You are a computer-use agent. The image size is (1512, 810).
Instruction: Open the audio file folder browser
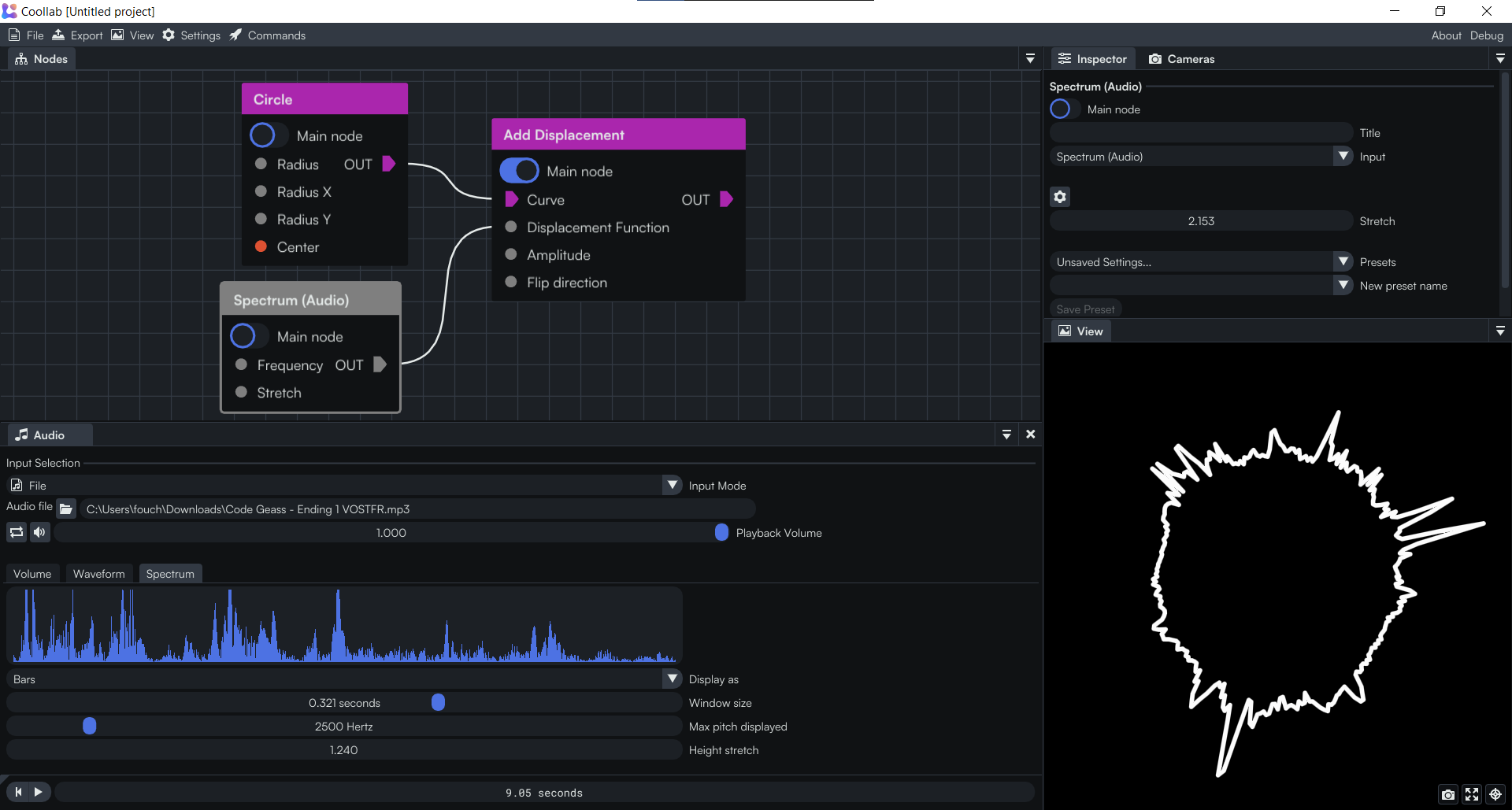coord(66,509)
